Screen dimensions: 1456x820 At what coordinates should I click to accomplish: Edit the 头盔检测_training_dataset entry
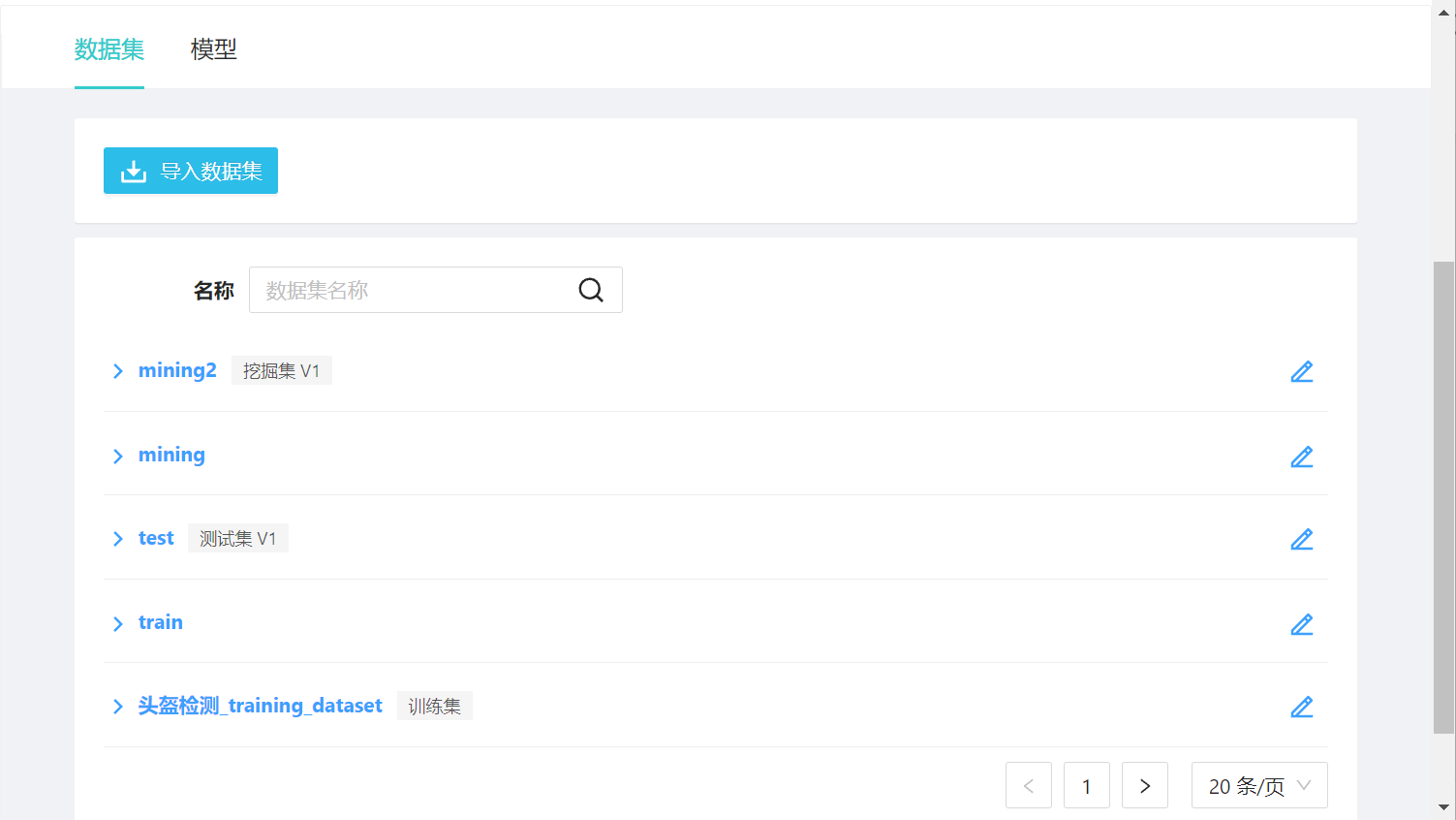(x=1302, y=707)
